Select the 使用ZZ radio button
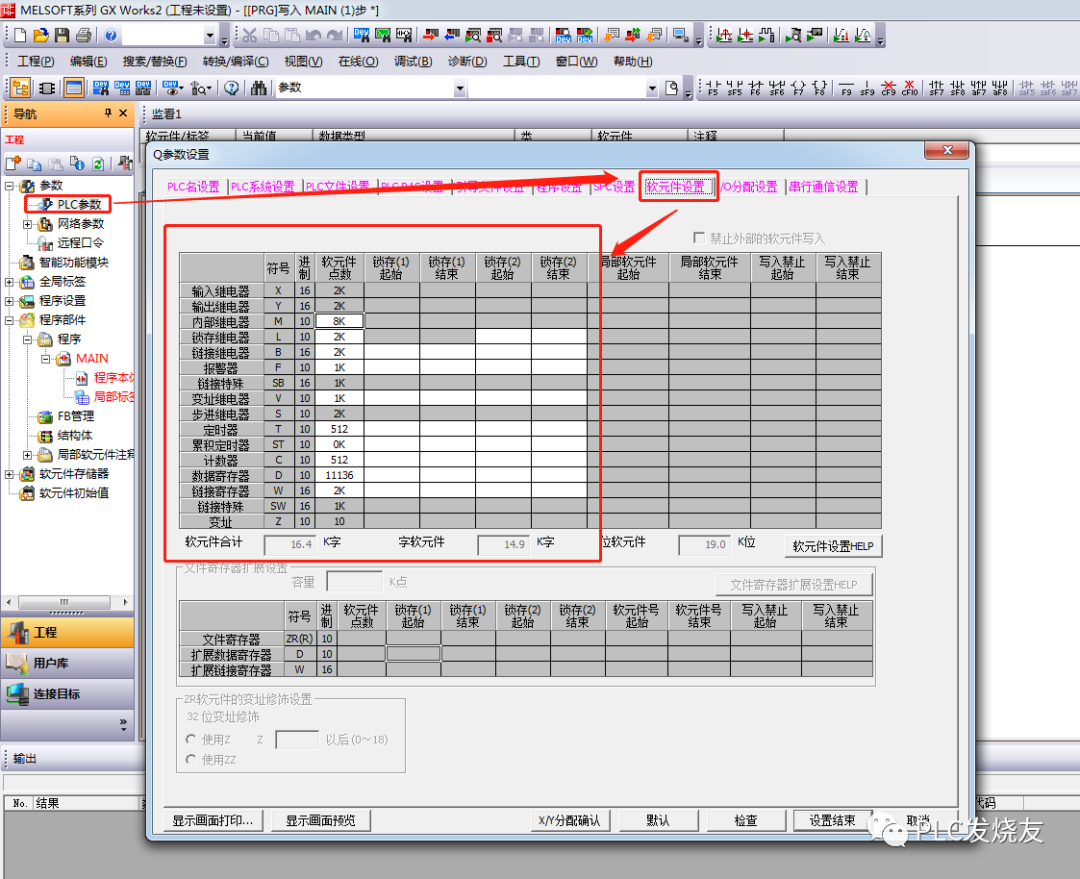The width and height of the screenshot is (1080, 879). tap(192, 760)
